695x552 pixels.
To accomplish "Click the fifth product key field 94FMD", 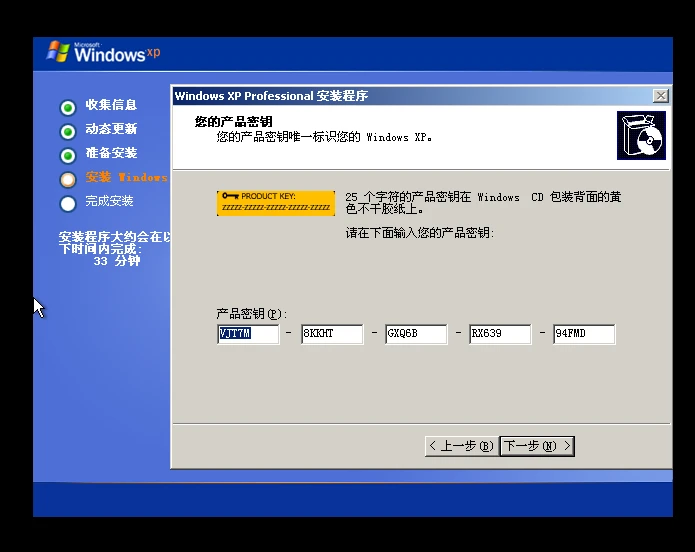I will 584,334.
